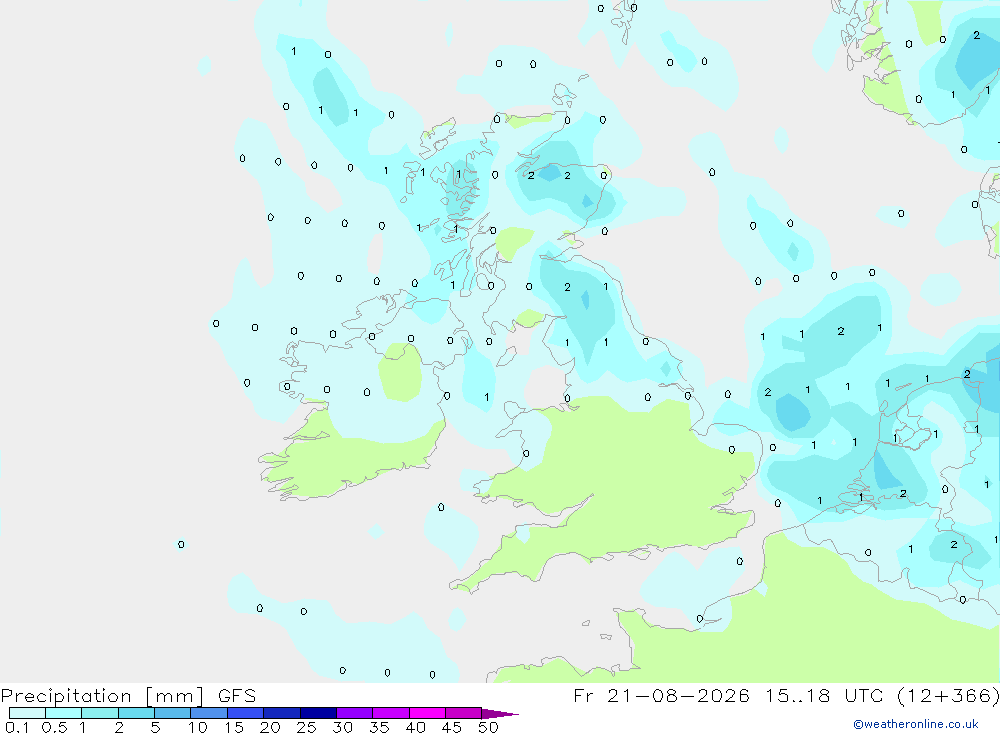Select the 5 mm legend color box
This screenshot has width=1000, height=733.
(x=172, y=713)
